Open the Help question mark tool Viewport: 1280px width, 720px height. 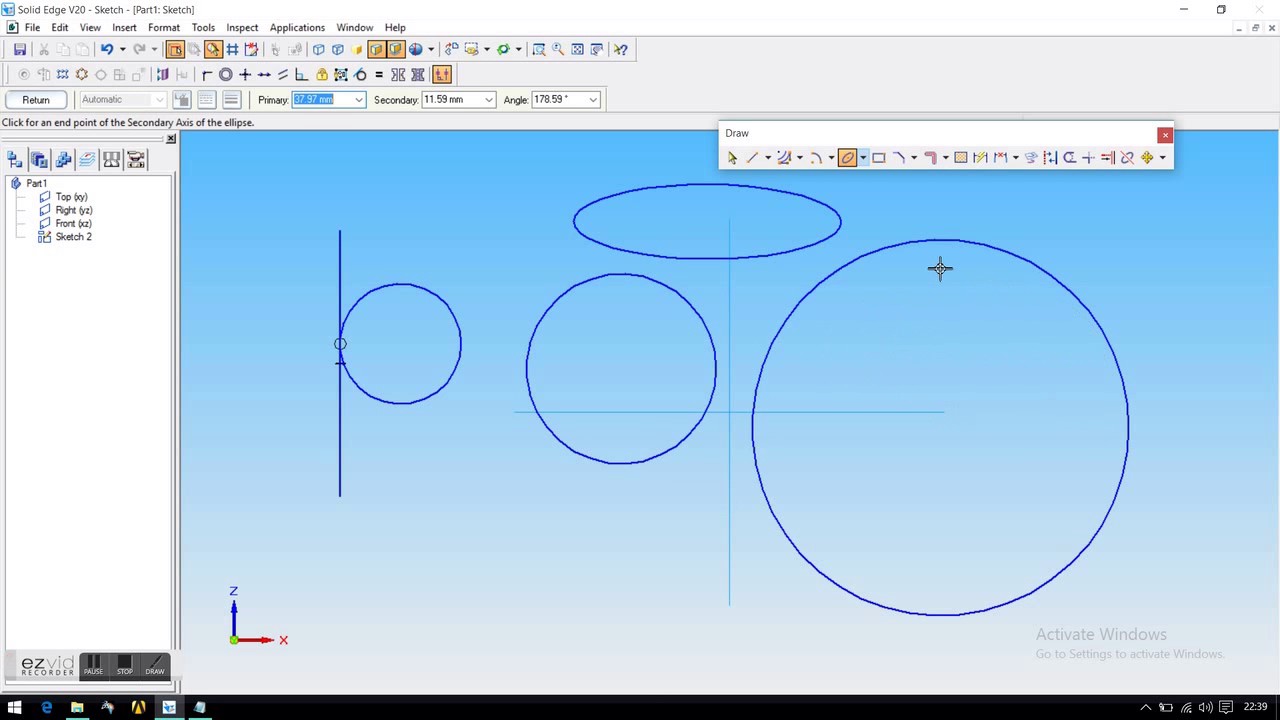pyautogui.click(x=621, y=49)
